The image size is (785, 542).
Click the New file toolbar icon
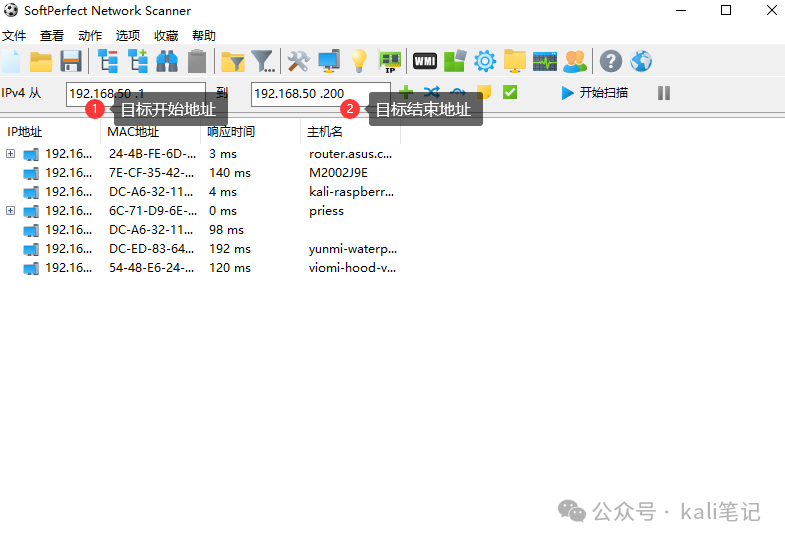[11, 62]
